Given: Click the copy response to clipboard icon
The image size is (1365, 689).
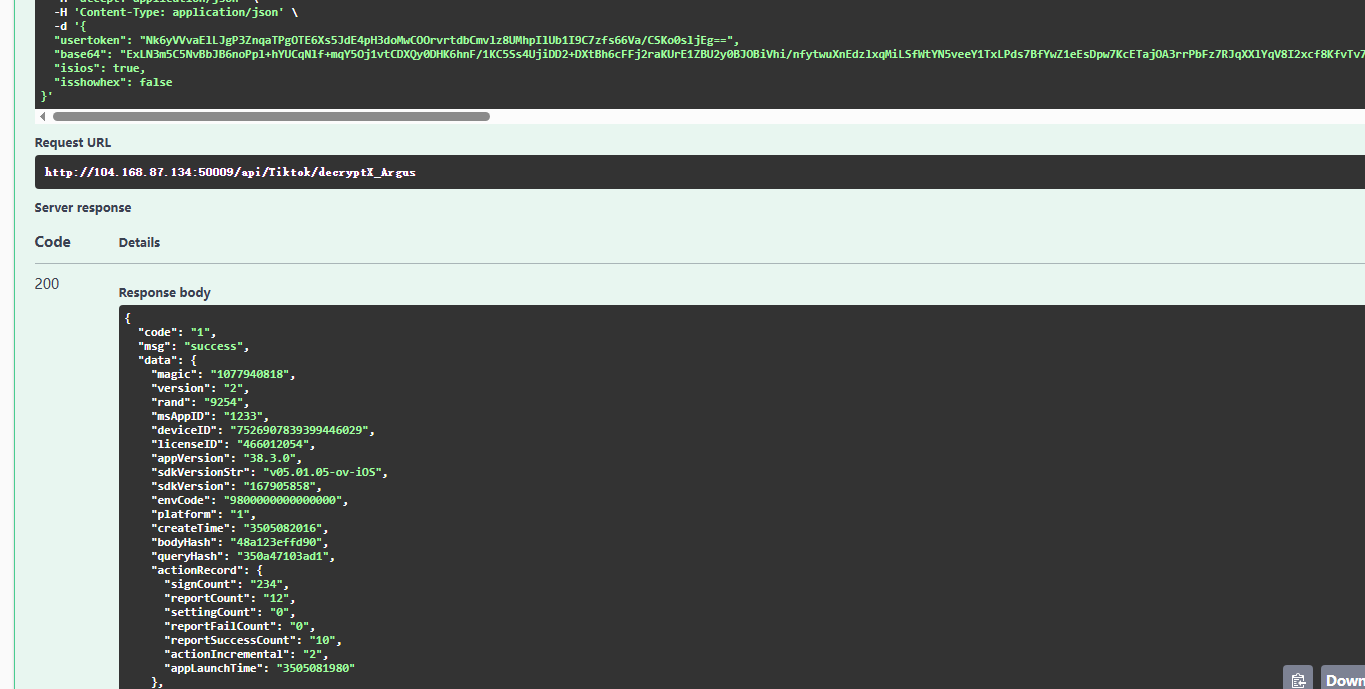Looking at the screenshot, I should click(1297, 679).
